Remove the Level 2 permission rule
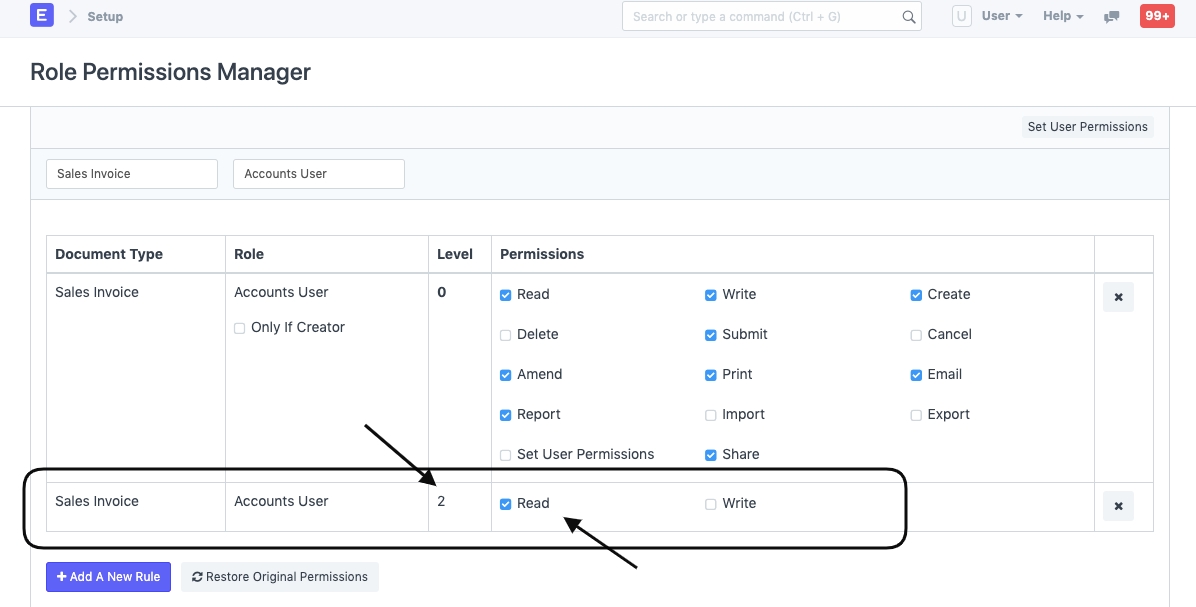This screenshot has height=607, width=1196. [1118, 506]
